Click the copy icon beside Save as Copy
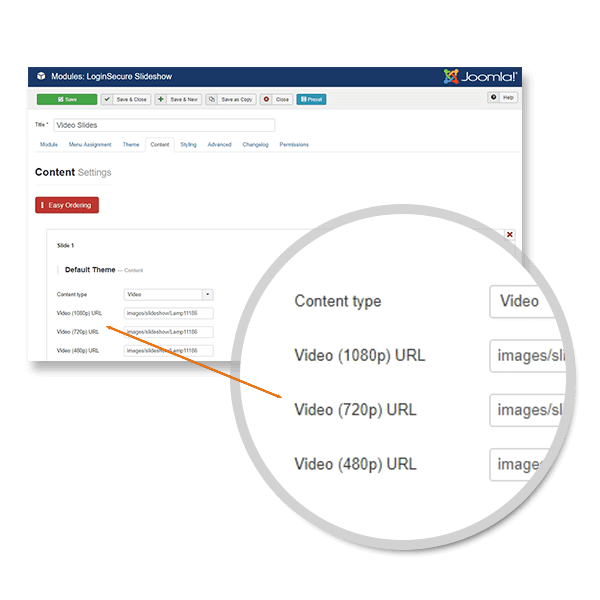 [212, 99]
